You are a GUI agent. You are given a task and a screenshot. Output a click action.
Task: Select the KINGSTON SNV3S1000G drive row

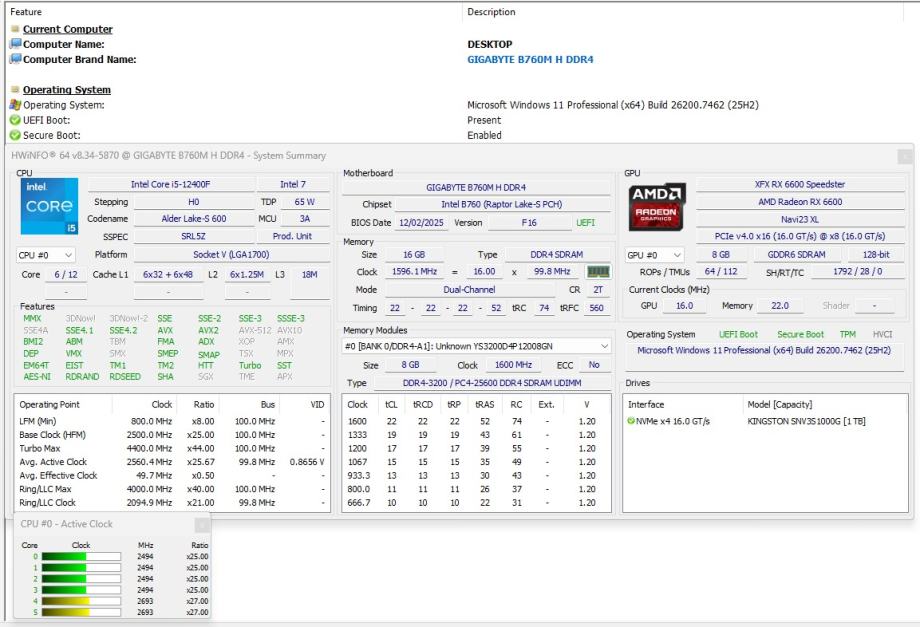point(765,421)
